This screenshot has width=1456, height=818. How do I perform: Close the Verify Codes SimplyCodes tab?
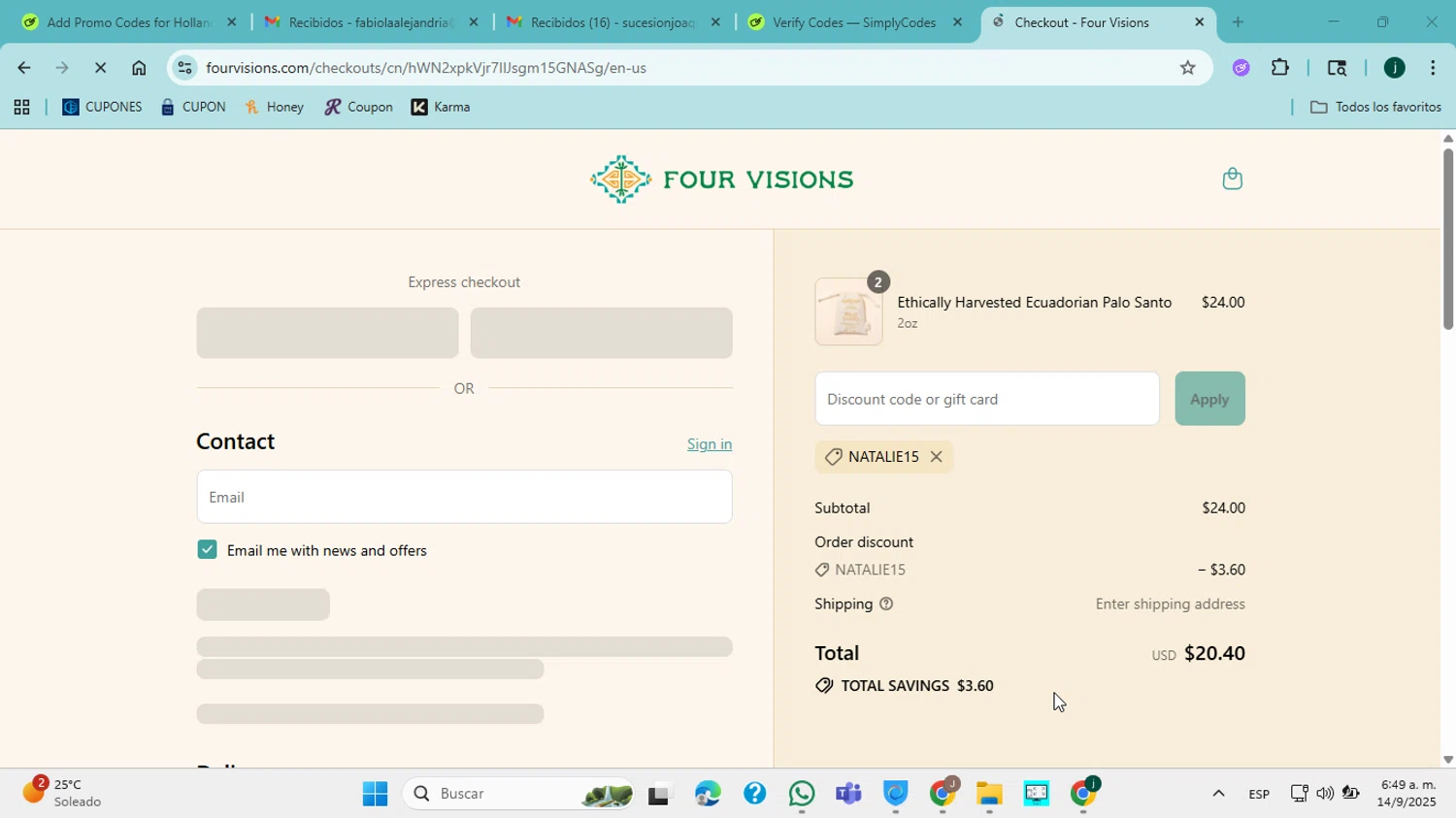[957, 22]
